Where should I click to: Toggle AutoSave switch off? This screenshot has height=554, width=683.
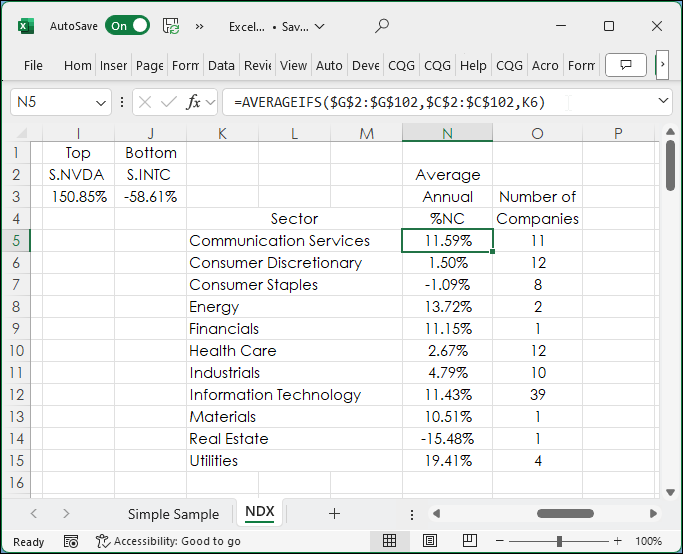click(127, 26)
